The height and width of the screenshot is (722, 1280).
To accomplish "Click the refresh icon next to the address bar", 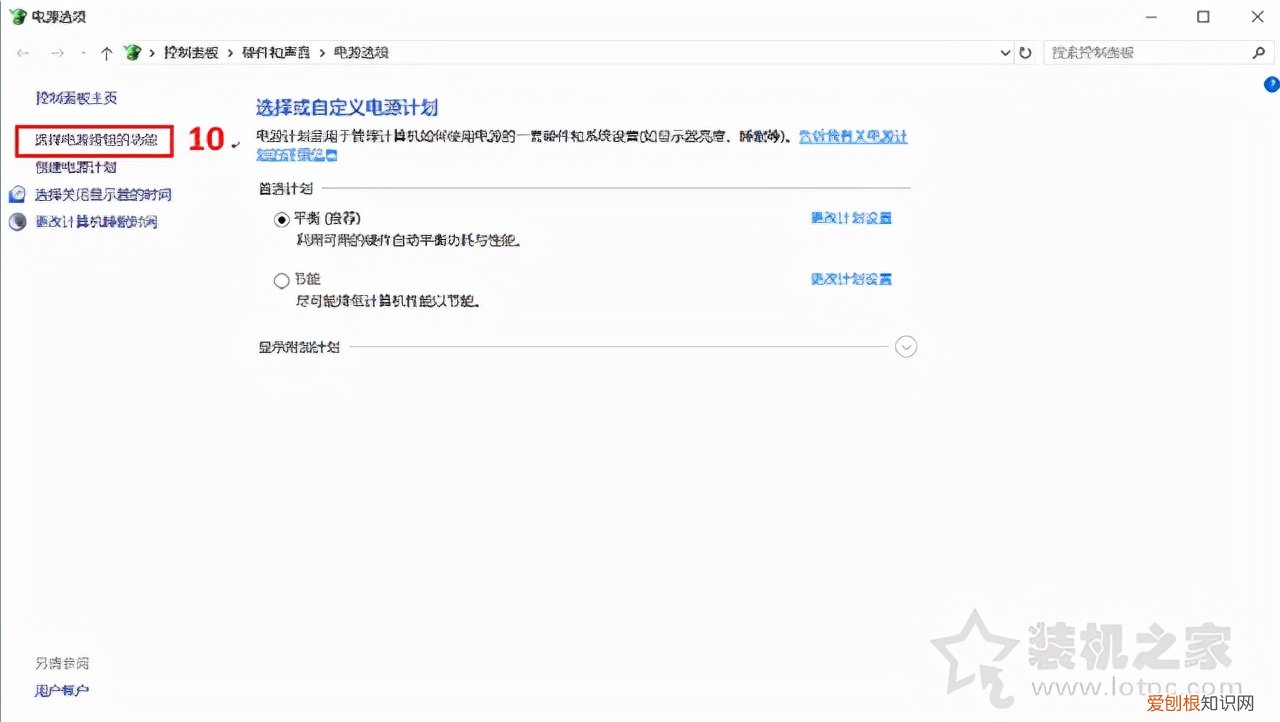I will 1026,52.
